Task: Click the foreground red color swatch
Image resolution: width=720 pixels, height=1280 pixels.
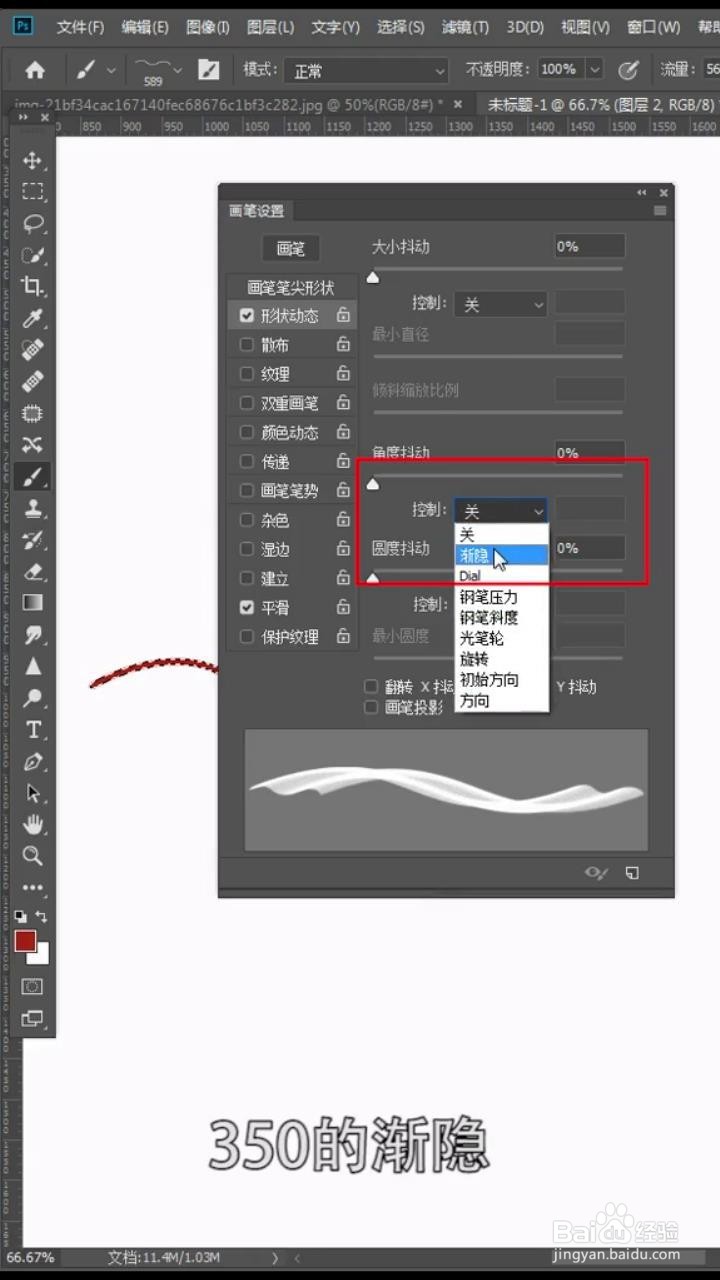Action: point(25,941)
